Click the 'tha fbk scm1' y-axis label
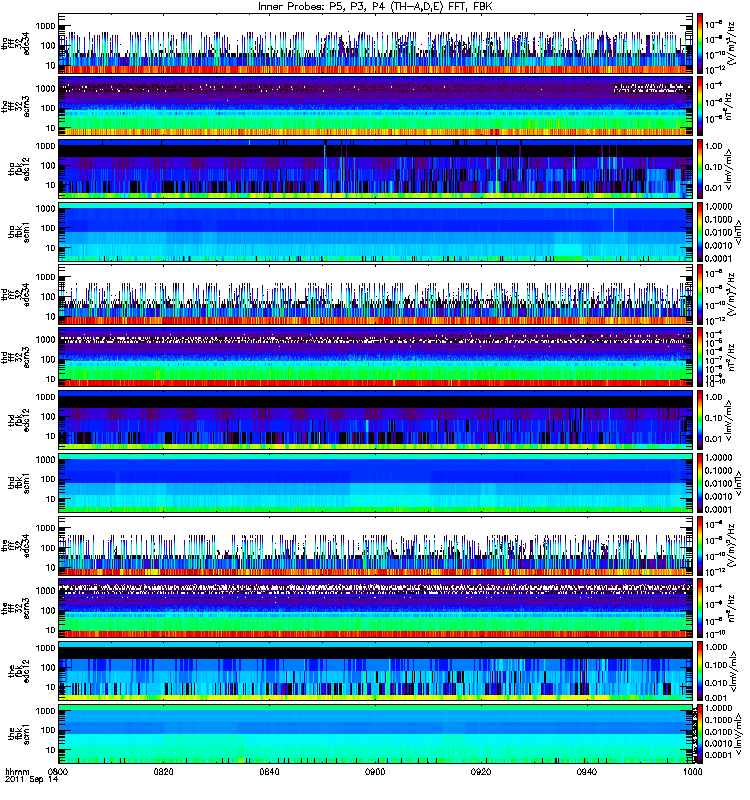This screenshot has height=800, width=750. click(x=19, y=232)
